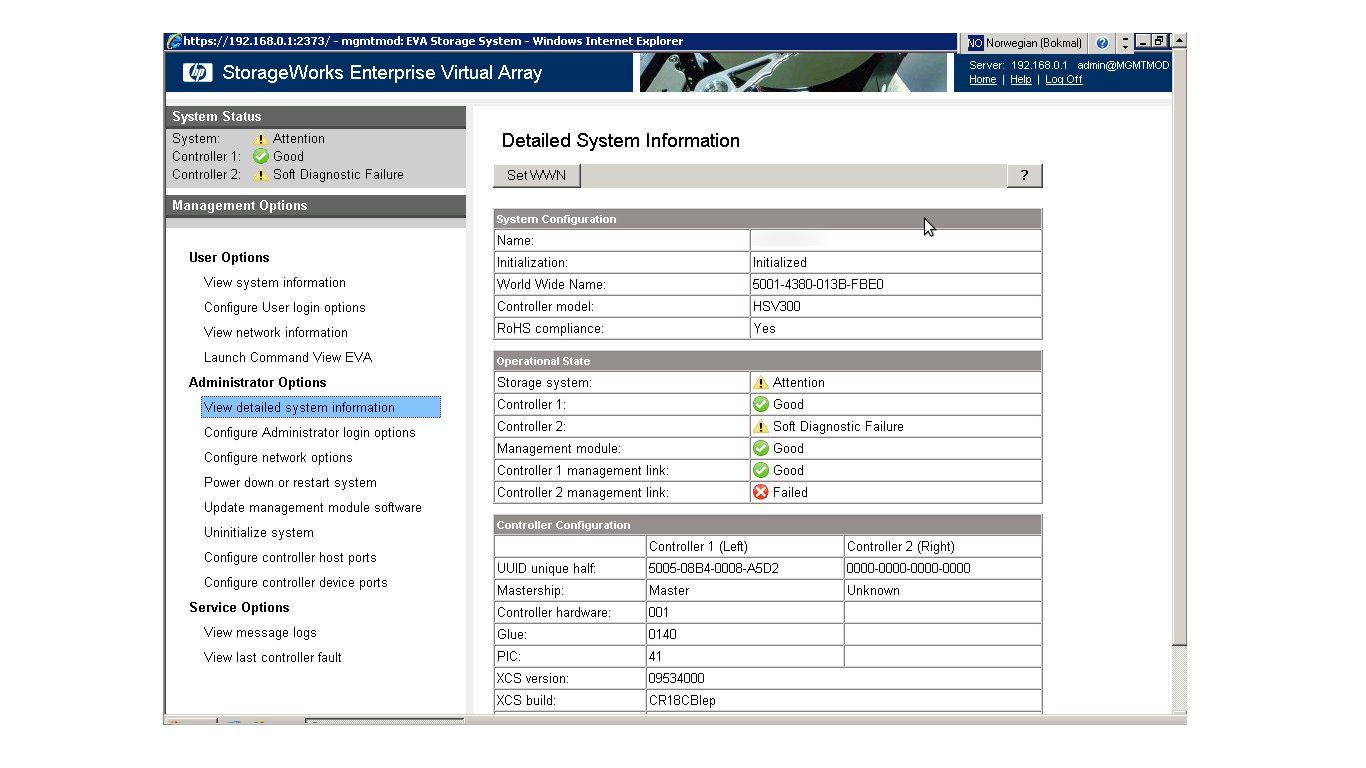Open Configure controller host ports
Image resolution: width=1366 pixels, height=768 pixels.
(290, 557)
